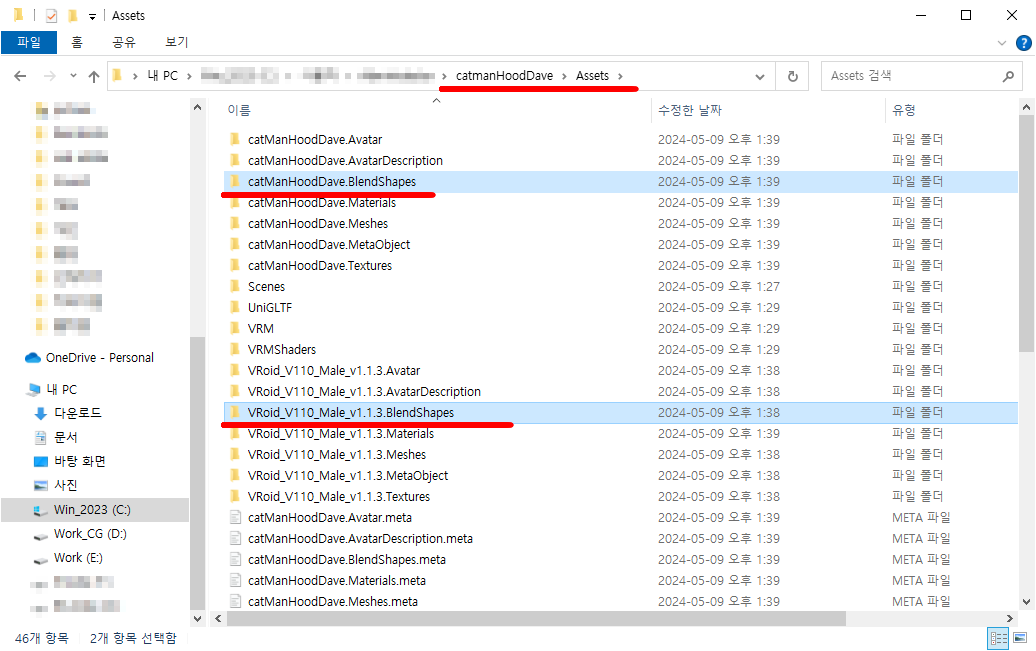Select VRoid_V110_Male_v1.1.3.Materials folder
This screenshot has width=1036, height=651.
pos(341,434)
